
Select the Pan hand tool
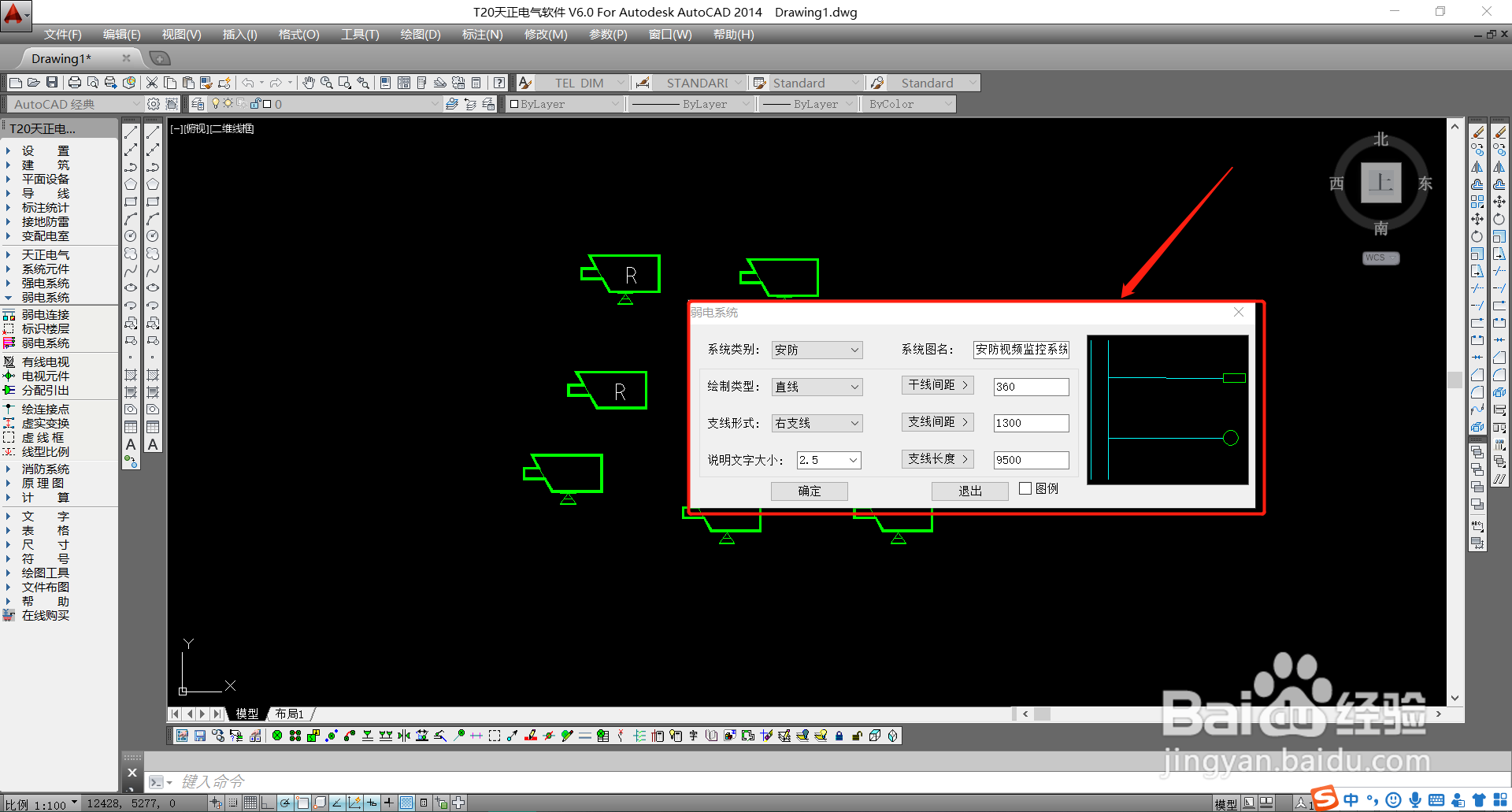point(309,83)
